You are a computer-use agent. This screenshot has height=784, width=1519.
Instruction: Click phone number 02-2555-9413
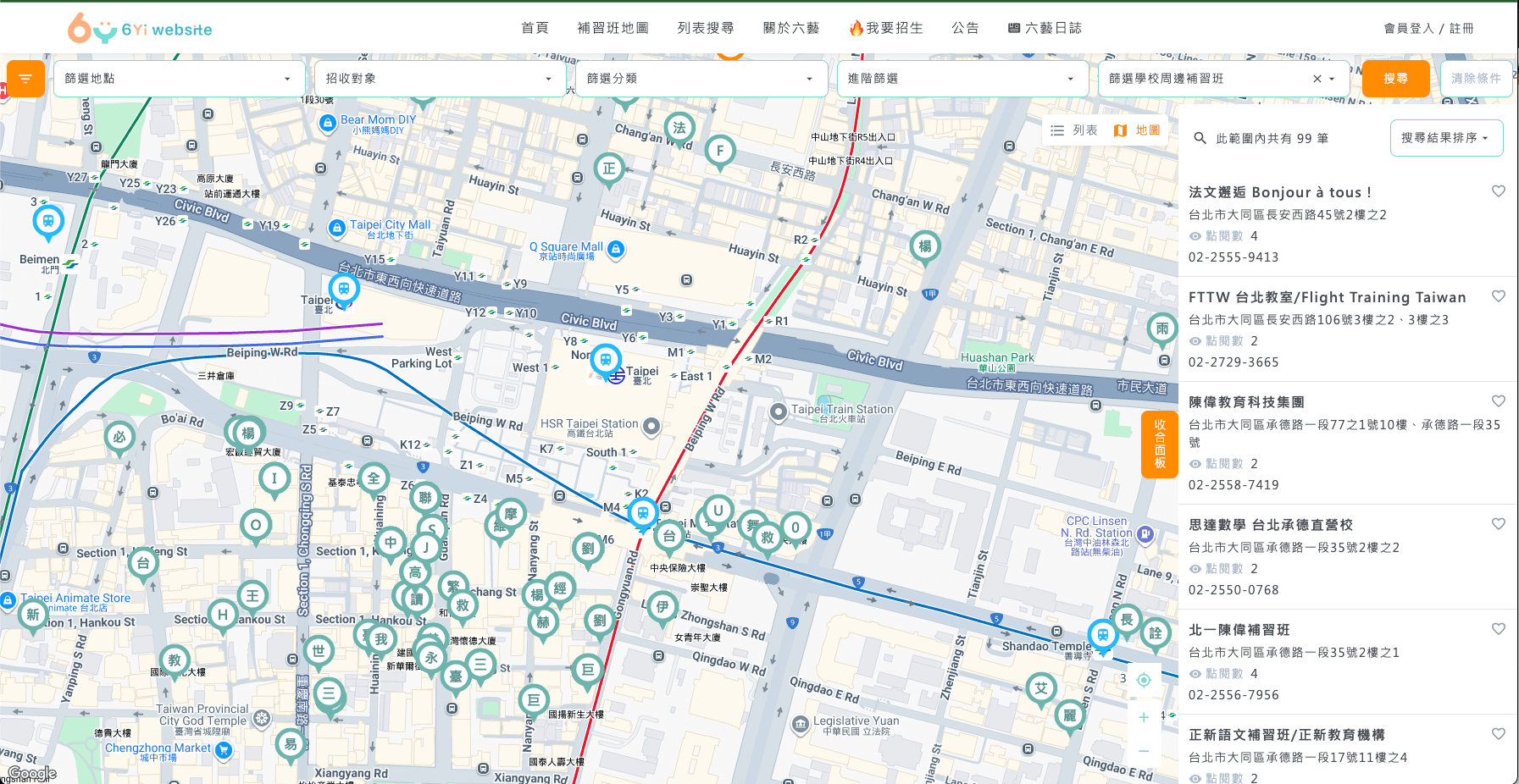point(1233,257)
